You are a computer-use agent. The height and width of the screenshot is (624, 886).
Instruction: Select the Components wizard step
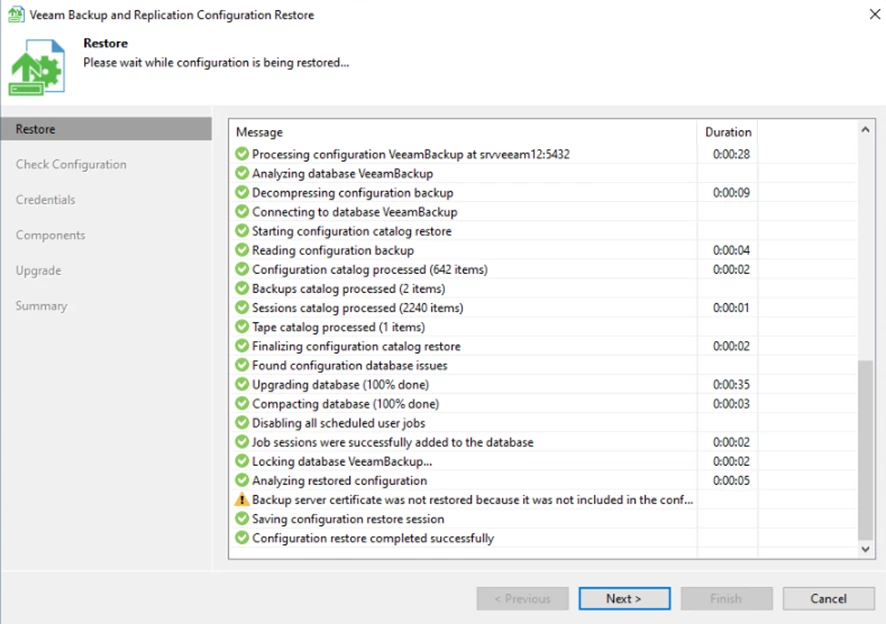coord(50,235)
